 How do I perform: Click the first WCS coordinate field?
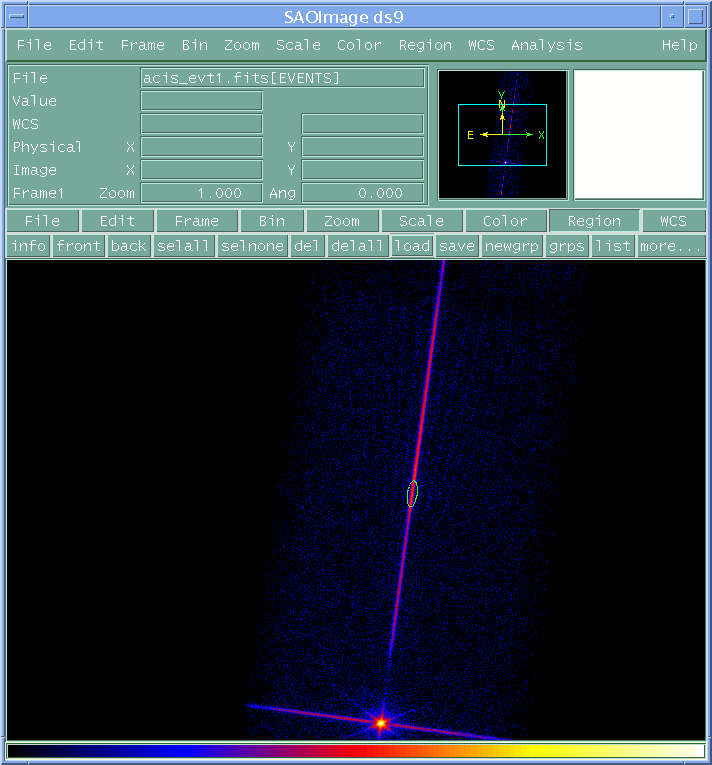click(x=202, y=124)
